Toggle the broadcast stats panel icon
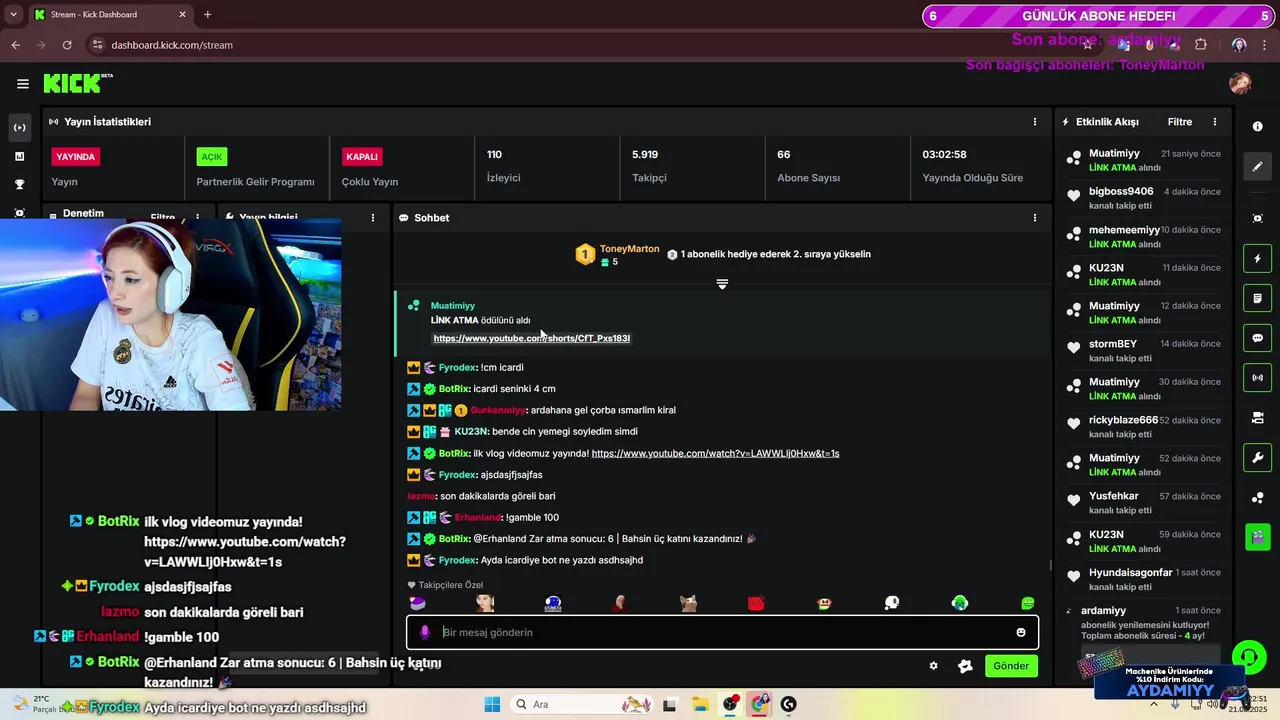This screenshot has width=1280, height=720. coord(1258,378)
